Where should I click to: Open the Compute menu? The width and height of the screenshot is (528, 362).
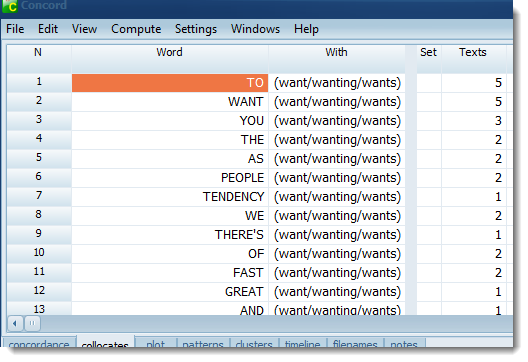pos(136,29)
